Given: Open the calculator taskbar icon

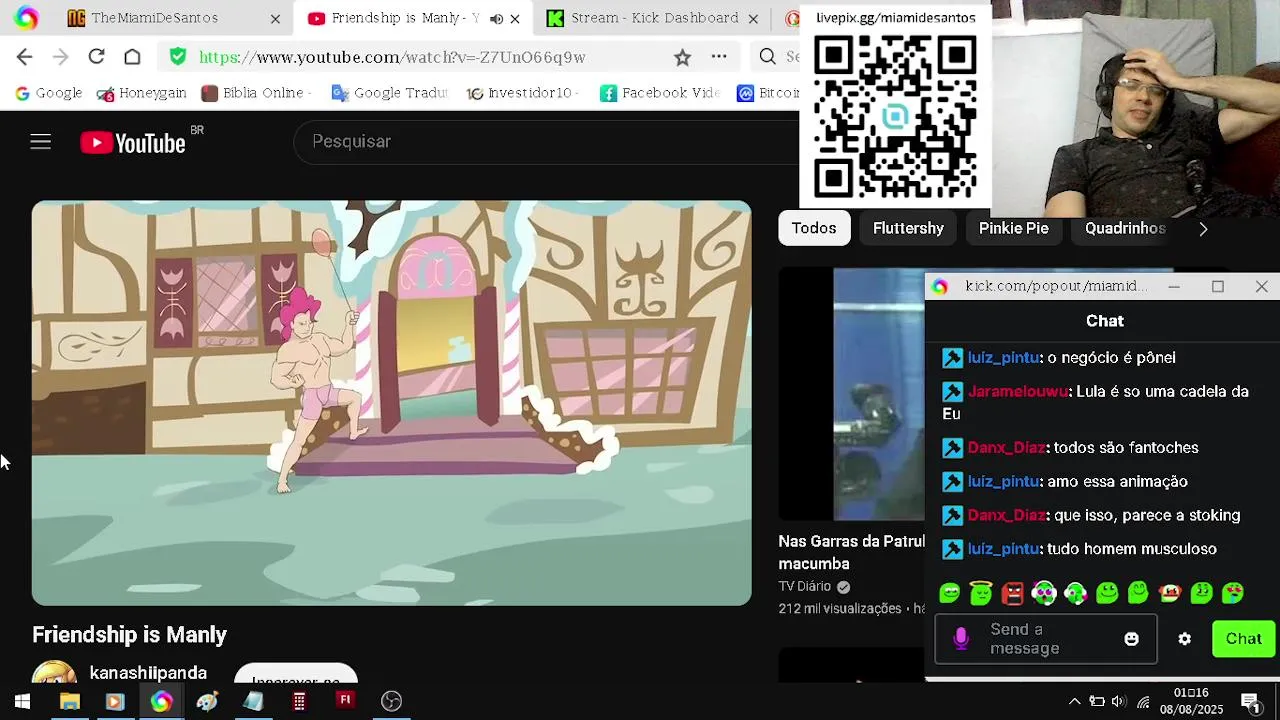Looking at the screenshot, I should pos(299,701).
